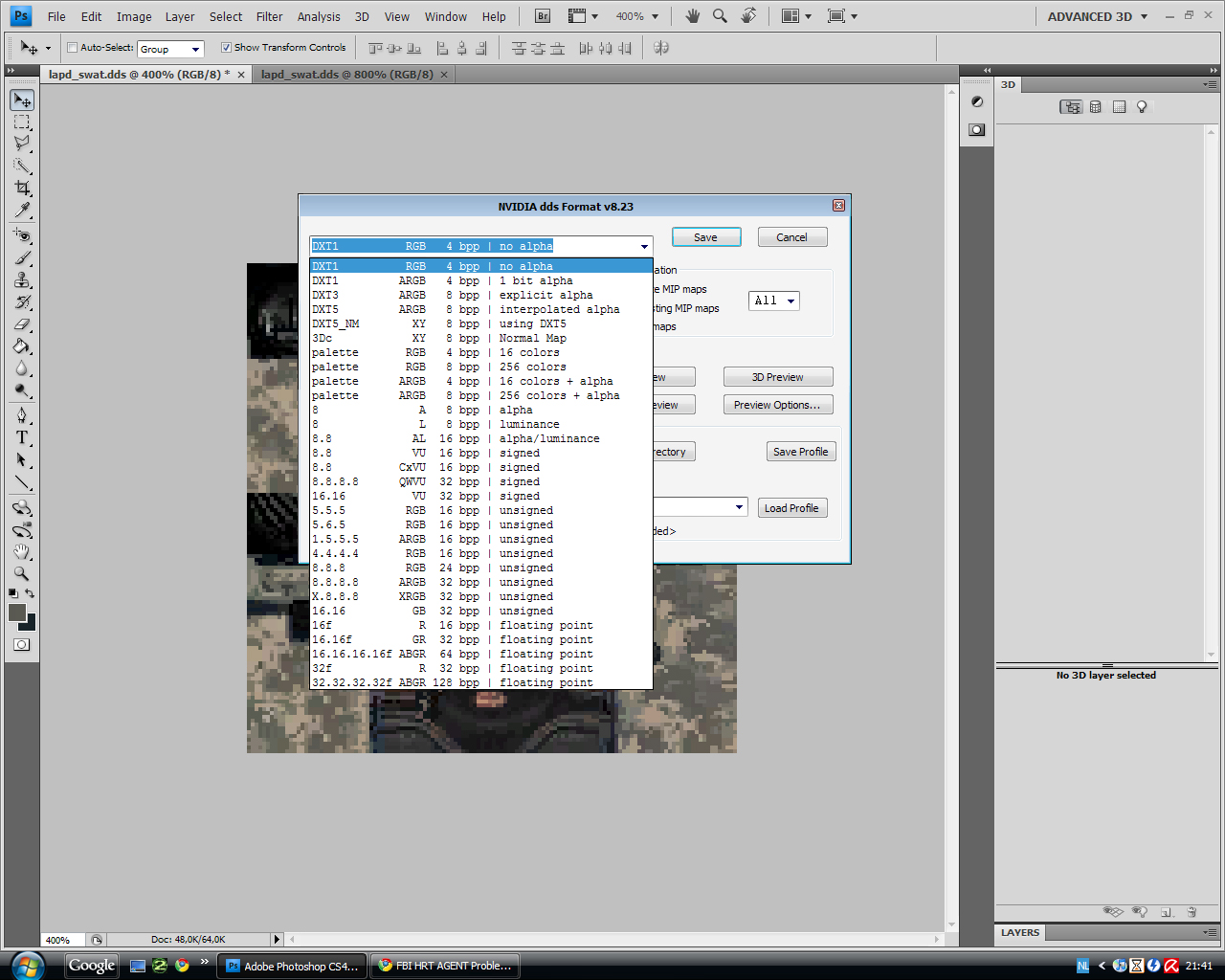
Task: Toggle Filter By Lights bulb in 3D panel
Action: [1142, 107]
